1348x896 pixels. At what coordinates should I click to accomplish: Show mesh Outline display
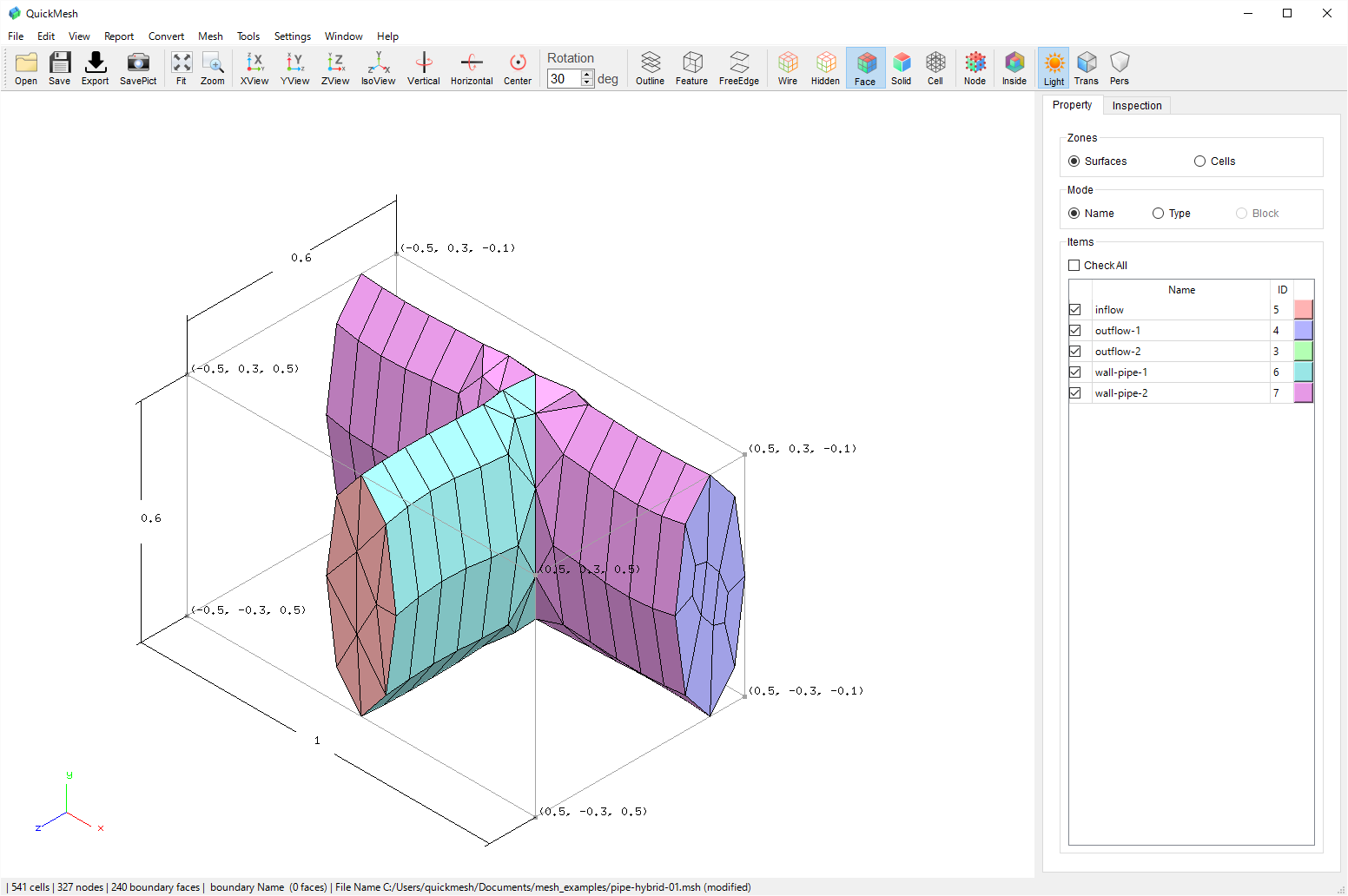tap(651, 69)
